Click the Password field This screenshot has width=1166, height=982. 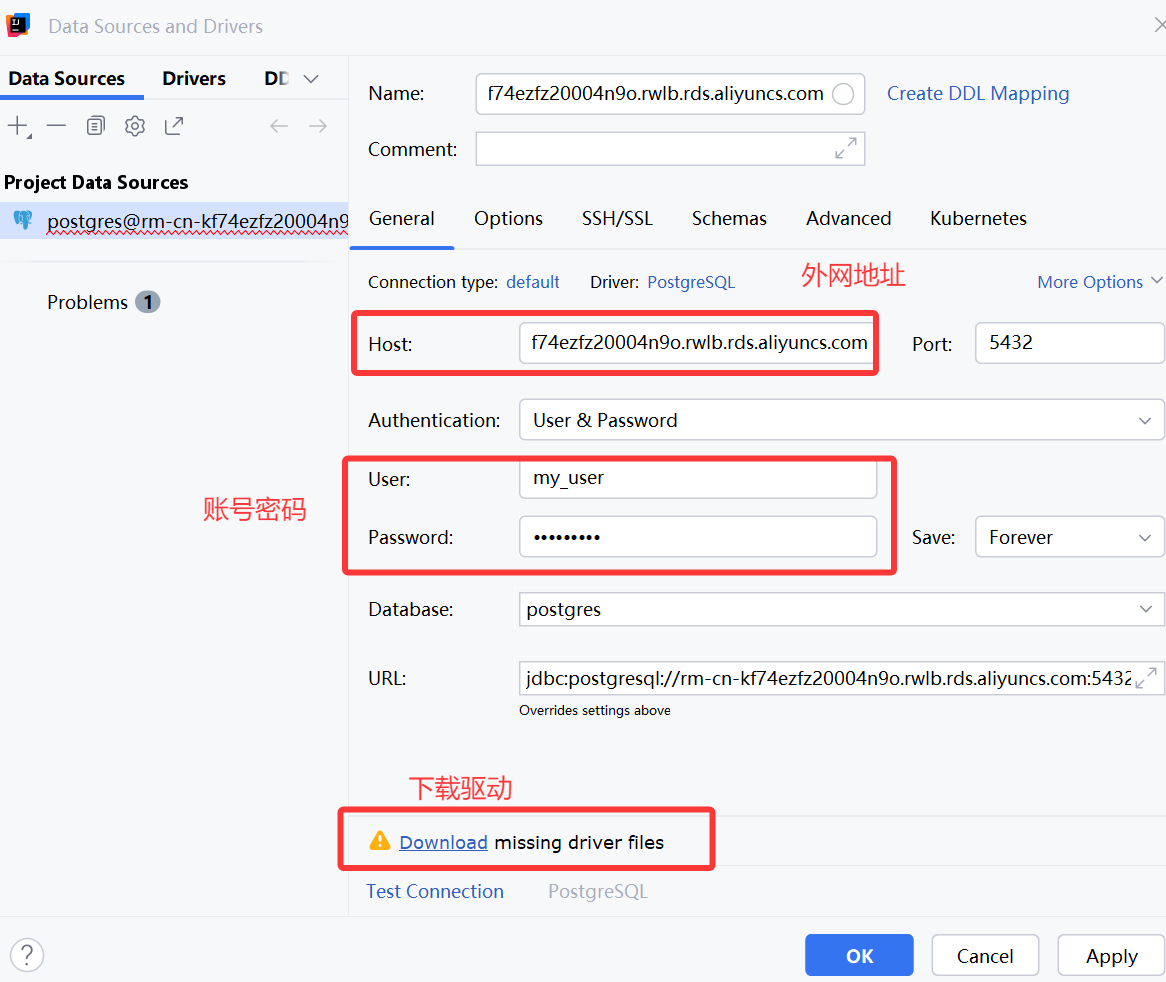[698, 537]
